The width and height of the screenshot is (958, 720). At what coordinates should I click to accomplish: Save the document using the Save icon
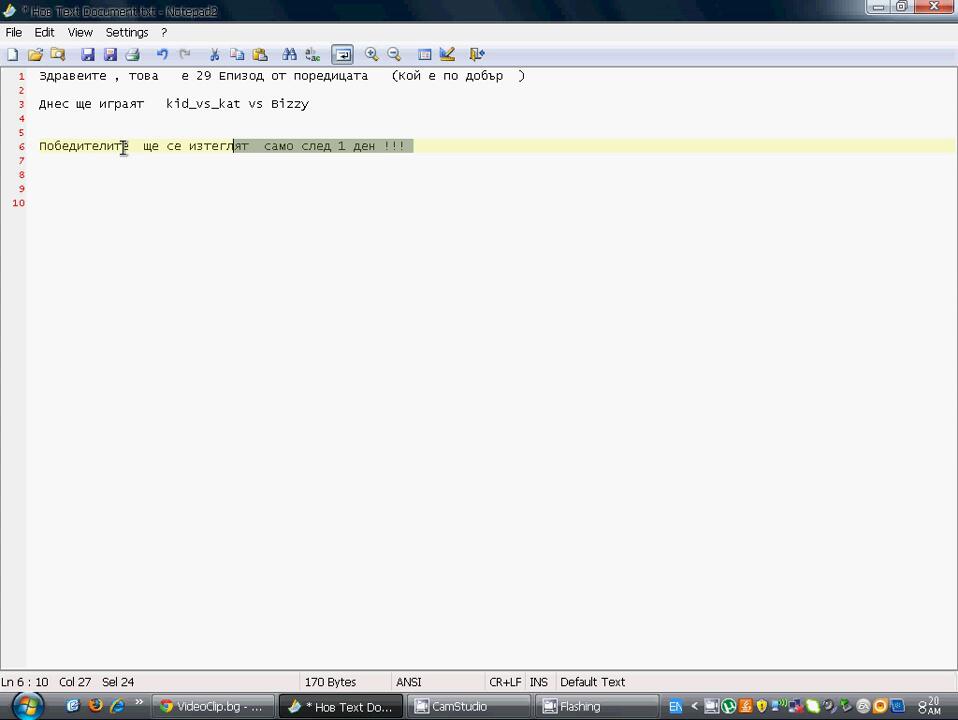(x=87, y=54)
